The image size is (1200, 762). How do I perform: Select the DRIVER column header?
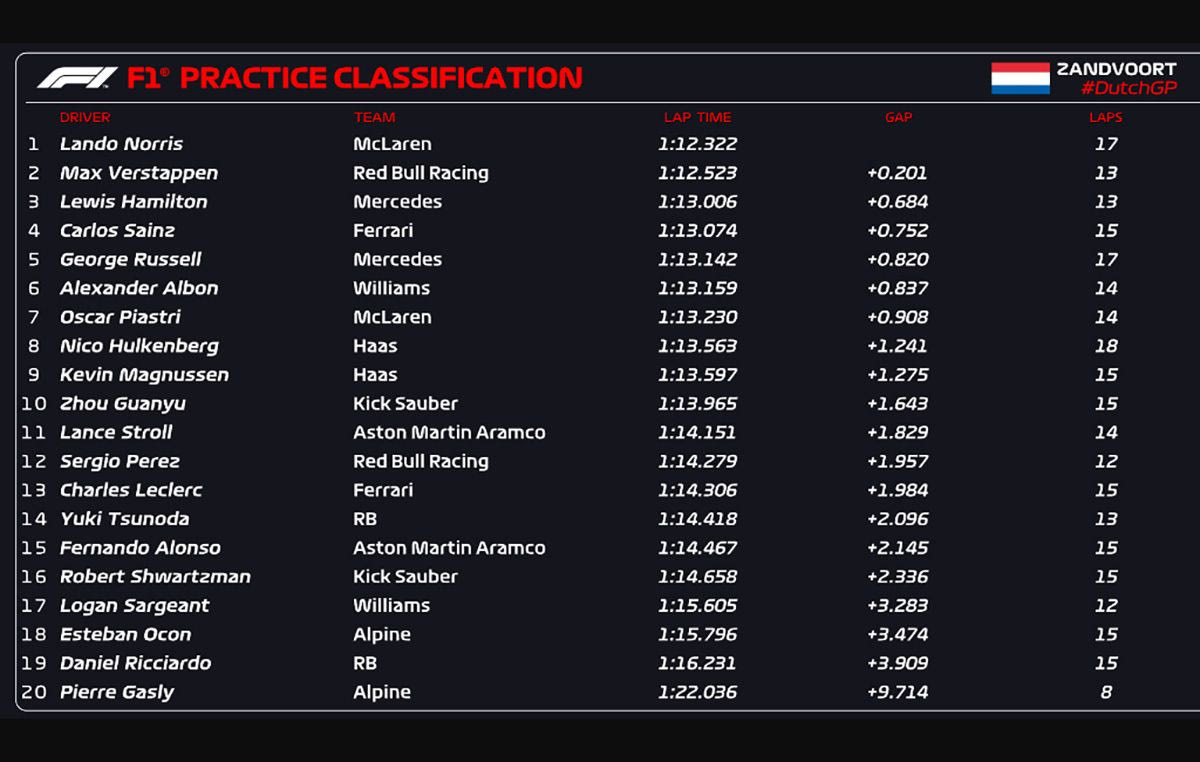pos(85,117)
